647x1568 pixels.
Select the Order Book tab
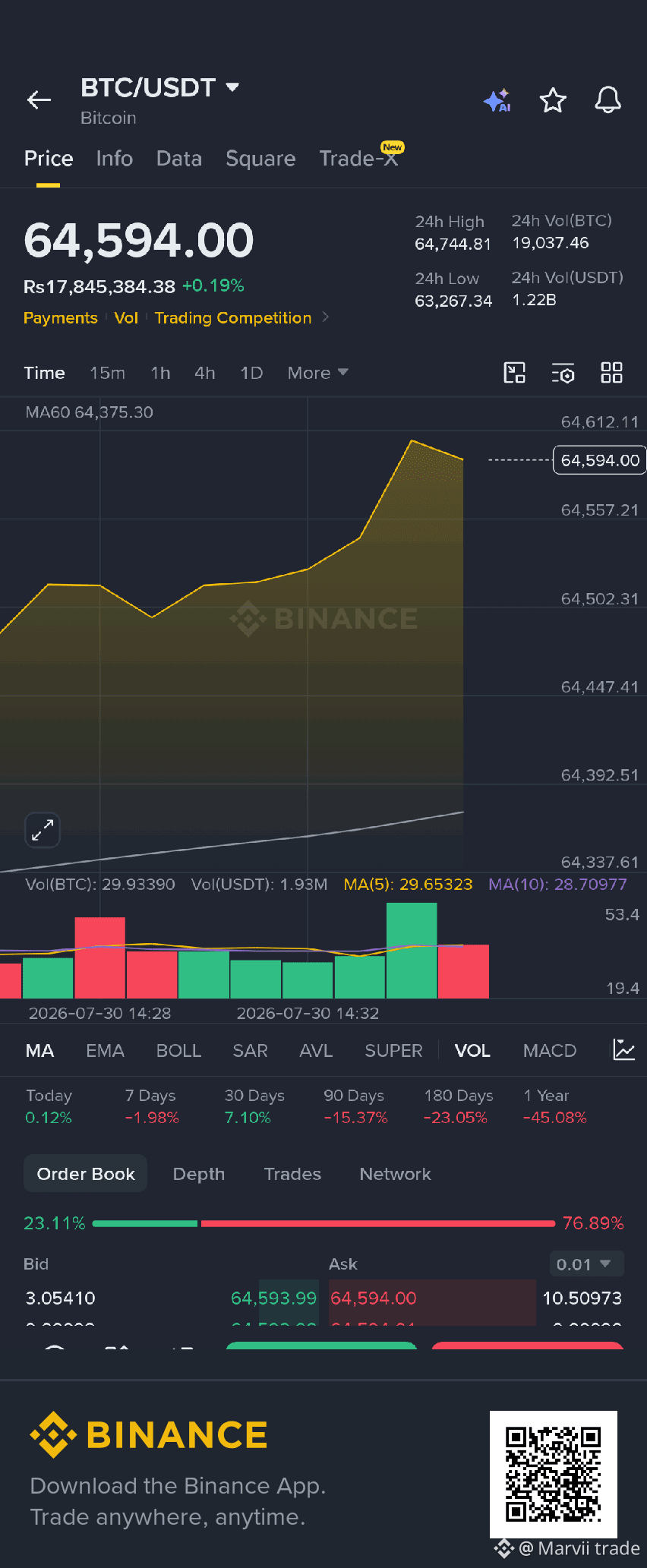coord(86,1174)
